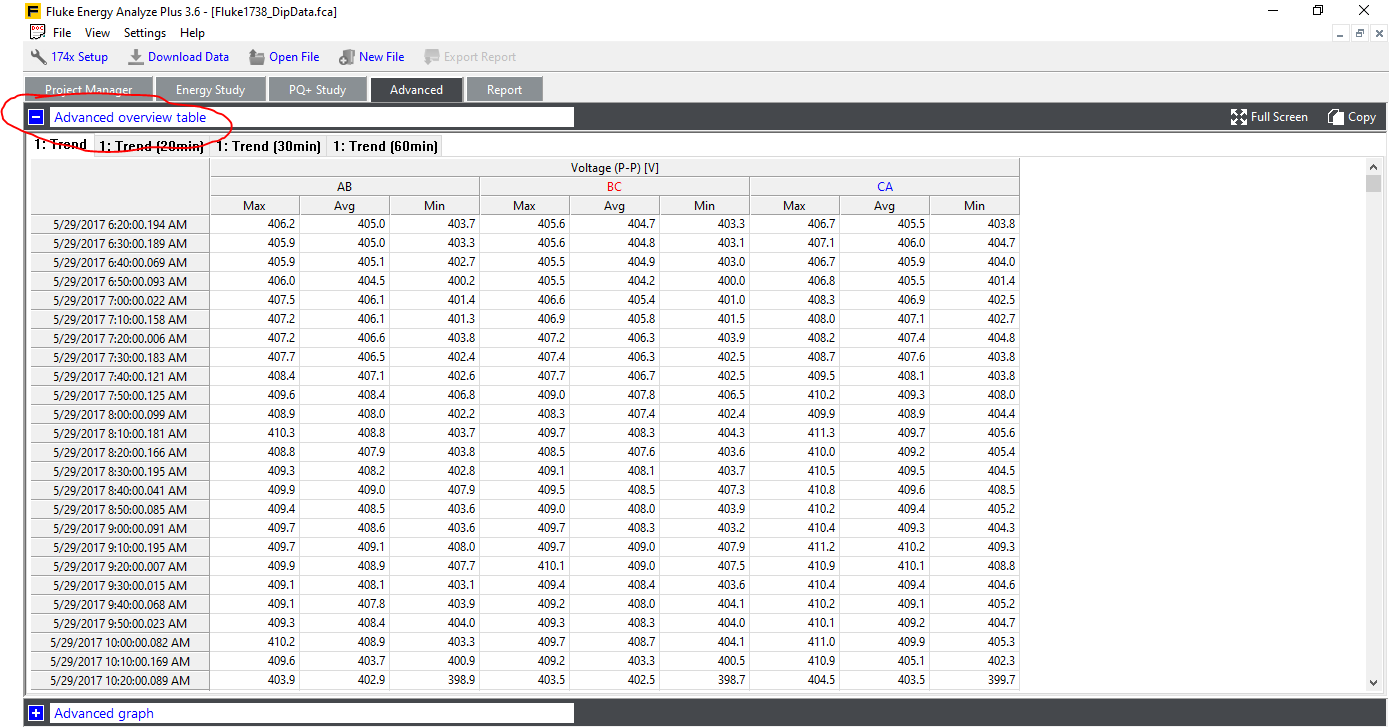Select the 1: Trend (20min) sub-tab

point(151,146)
